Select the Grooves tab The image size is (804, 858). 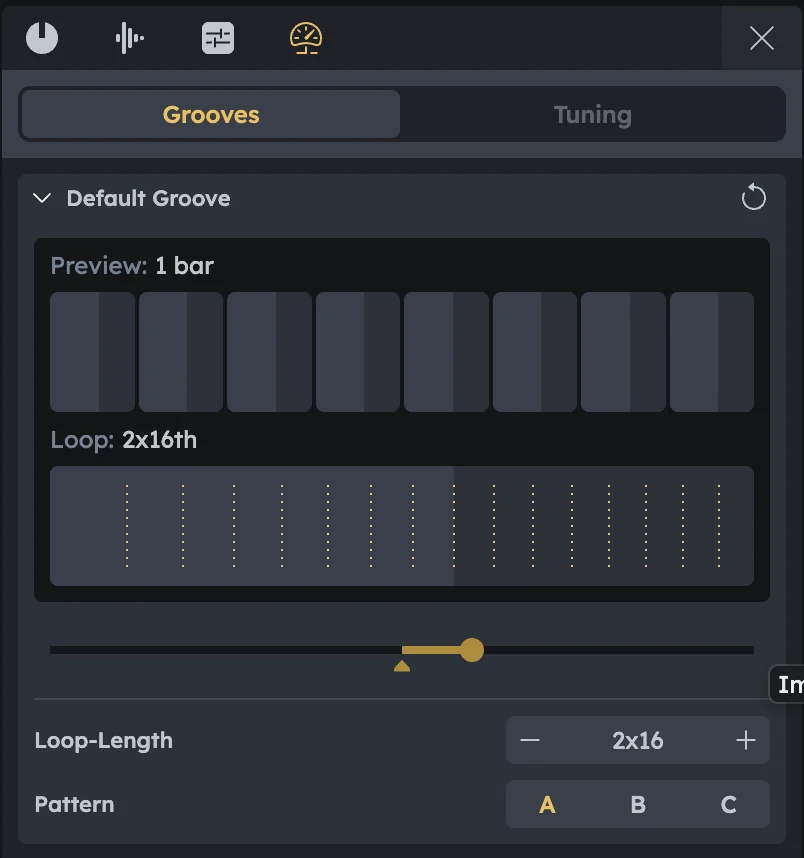pos(210,114)
